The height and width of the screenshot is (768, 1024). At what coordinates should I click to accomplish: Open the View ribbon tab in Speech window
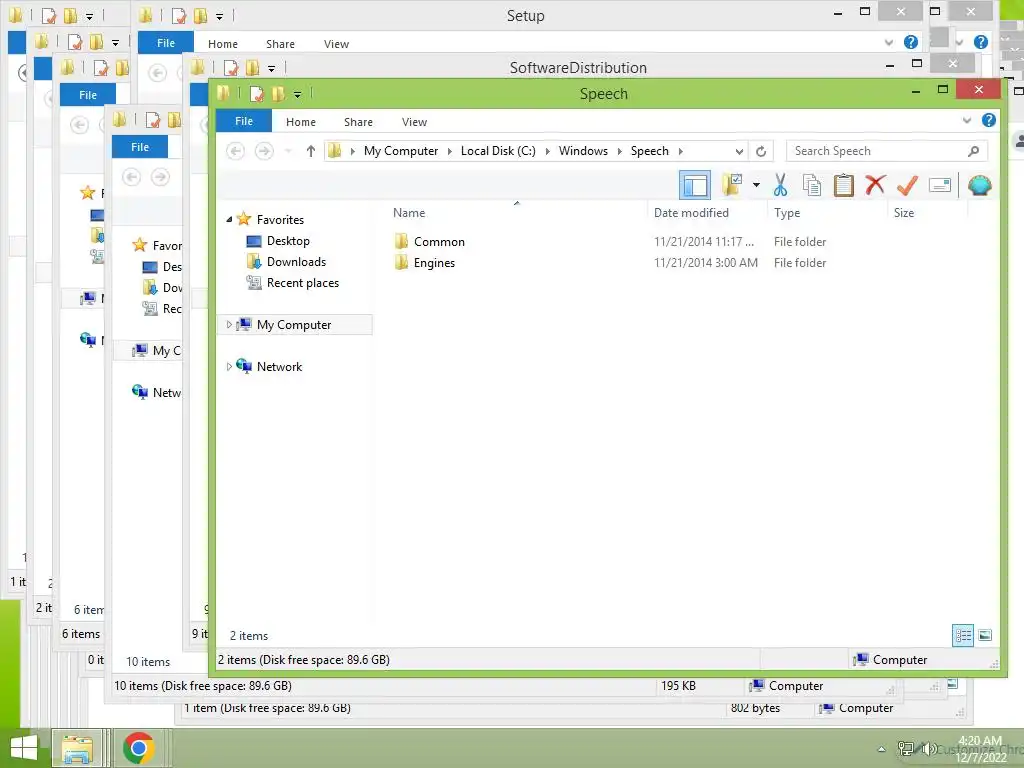[414, 121]
